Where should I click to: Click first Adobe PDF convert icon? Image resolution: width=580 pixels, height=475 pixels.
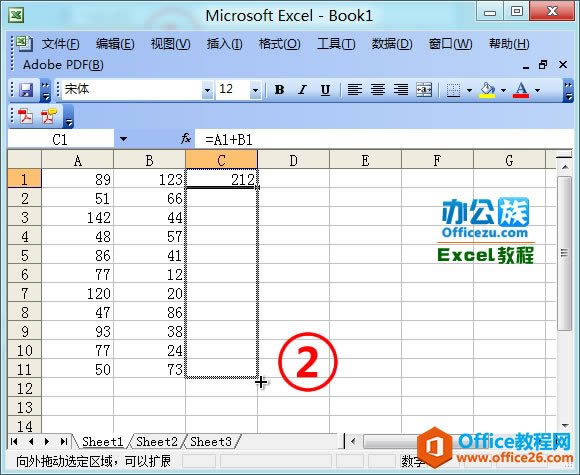pos(25,116)
